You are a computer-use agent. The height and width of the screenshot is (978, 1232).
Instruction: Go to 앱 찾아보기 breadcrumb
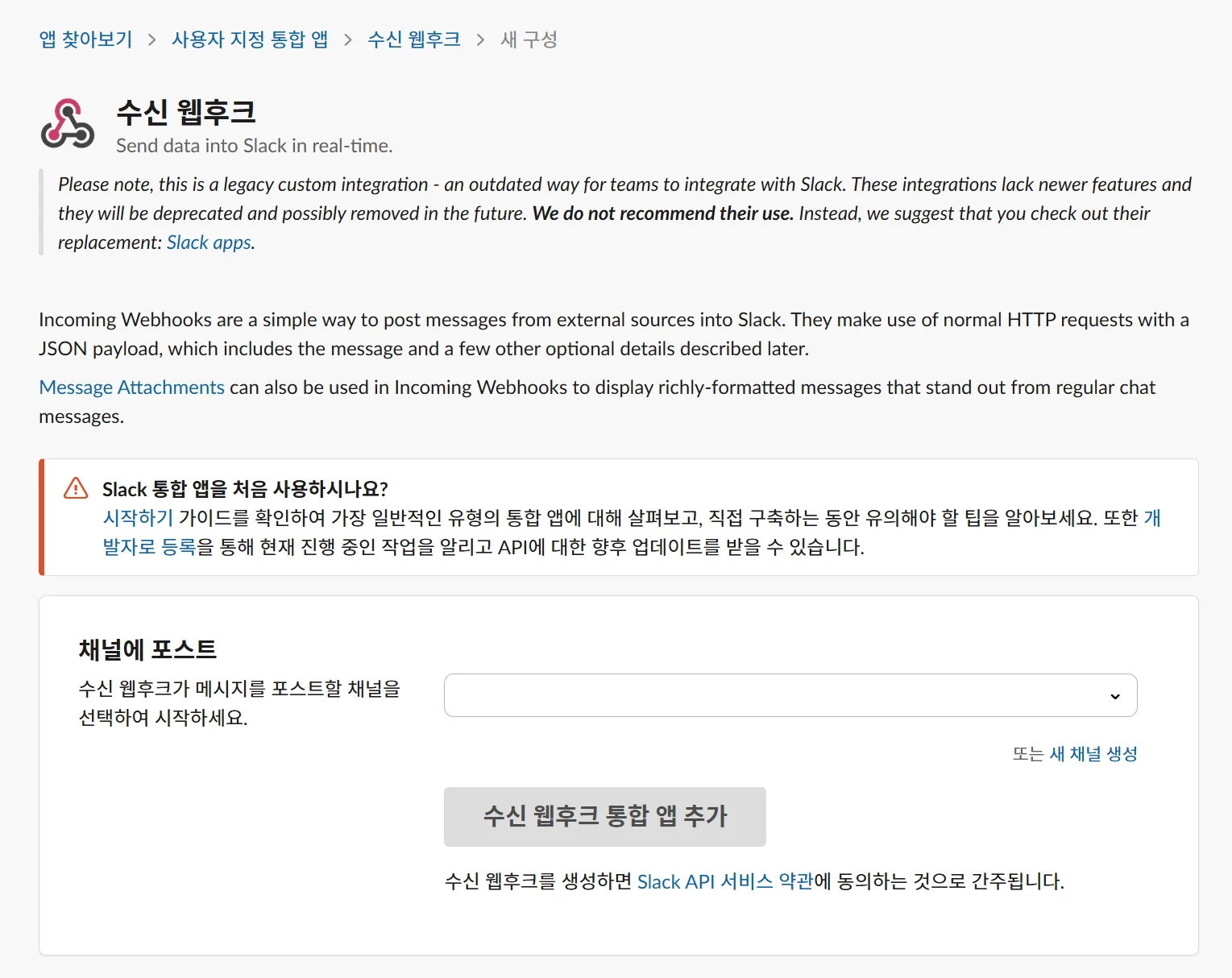(85, 39)
